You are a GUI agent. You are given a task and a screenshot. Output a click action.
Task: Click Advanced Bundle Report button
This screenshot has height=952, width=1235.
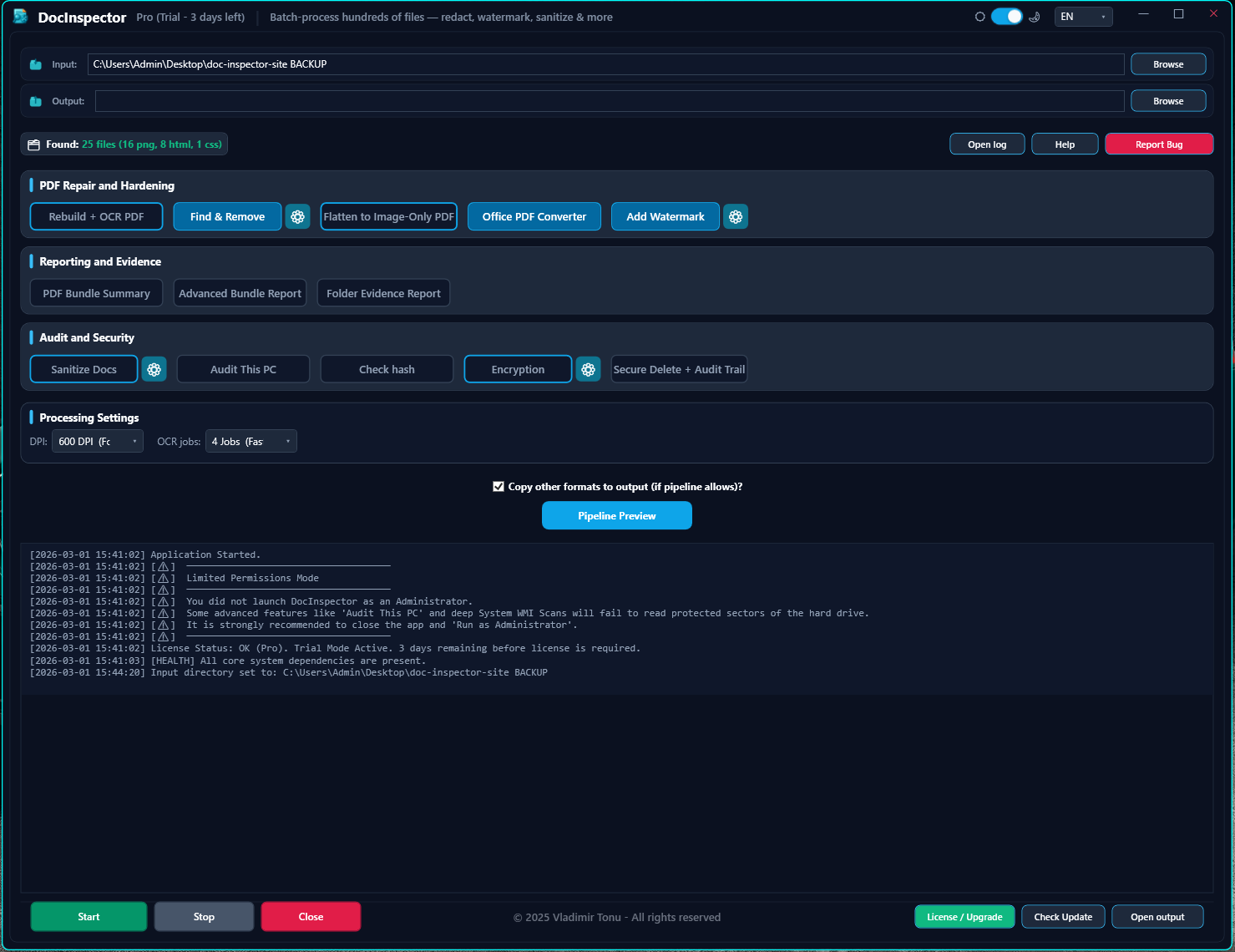(x=240, y=293)
